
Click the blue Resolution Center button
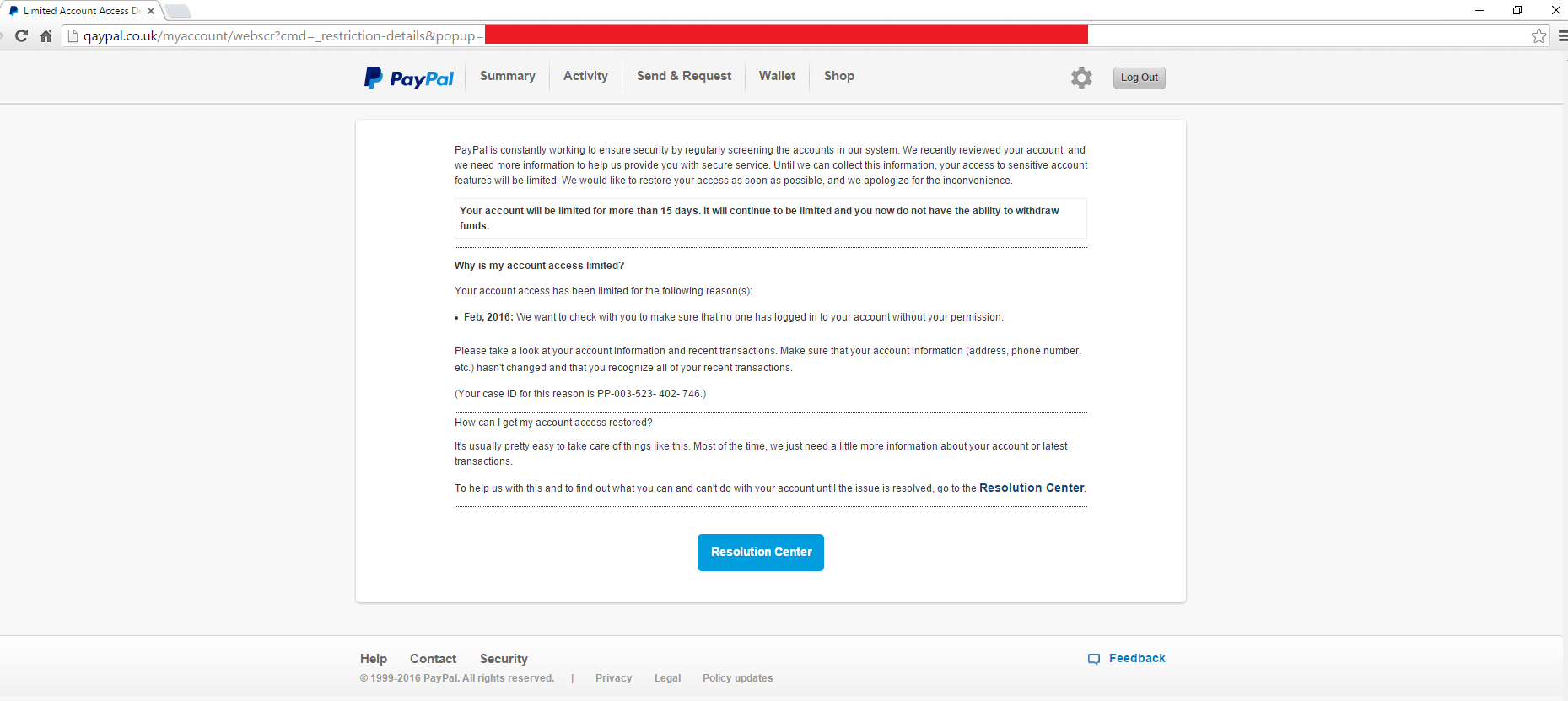(760, 553)
